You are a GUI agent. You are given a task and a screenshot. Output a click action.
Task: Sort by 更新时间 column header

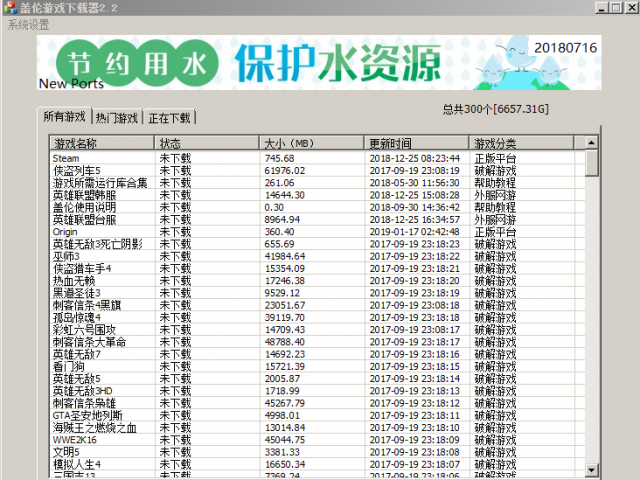click(416, 143)
